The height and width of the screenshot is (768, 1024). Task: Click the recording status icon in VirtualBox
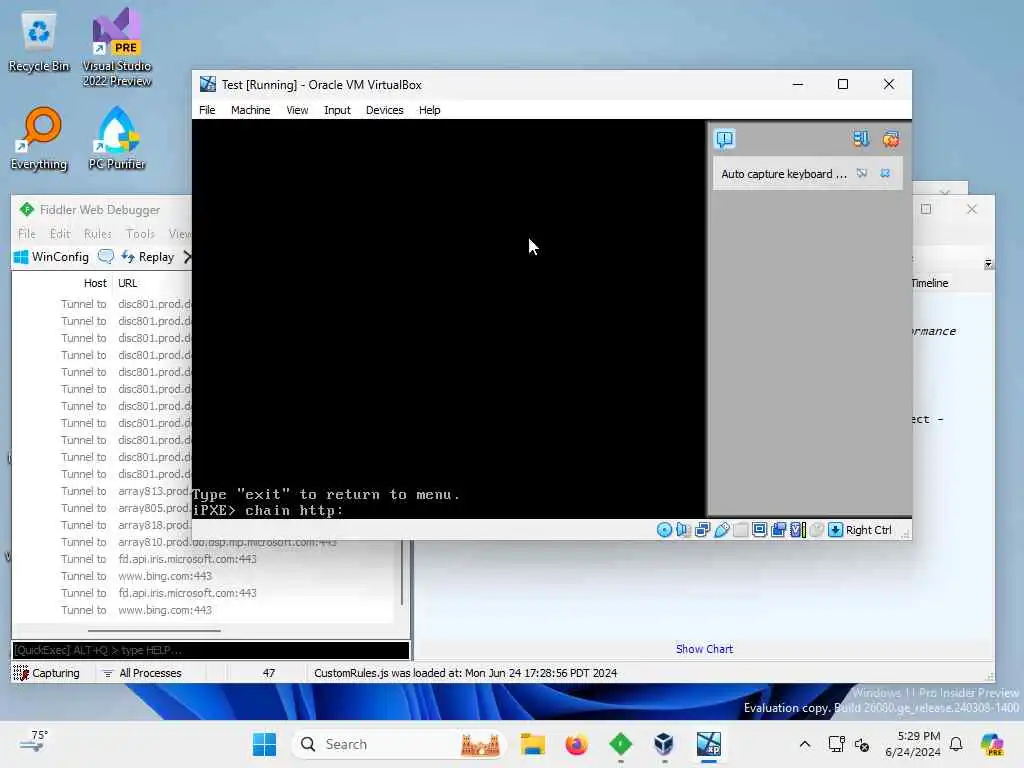coord(778,530)
